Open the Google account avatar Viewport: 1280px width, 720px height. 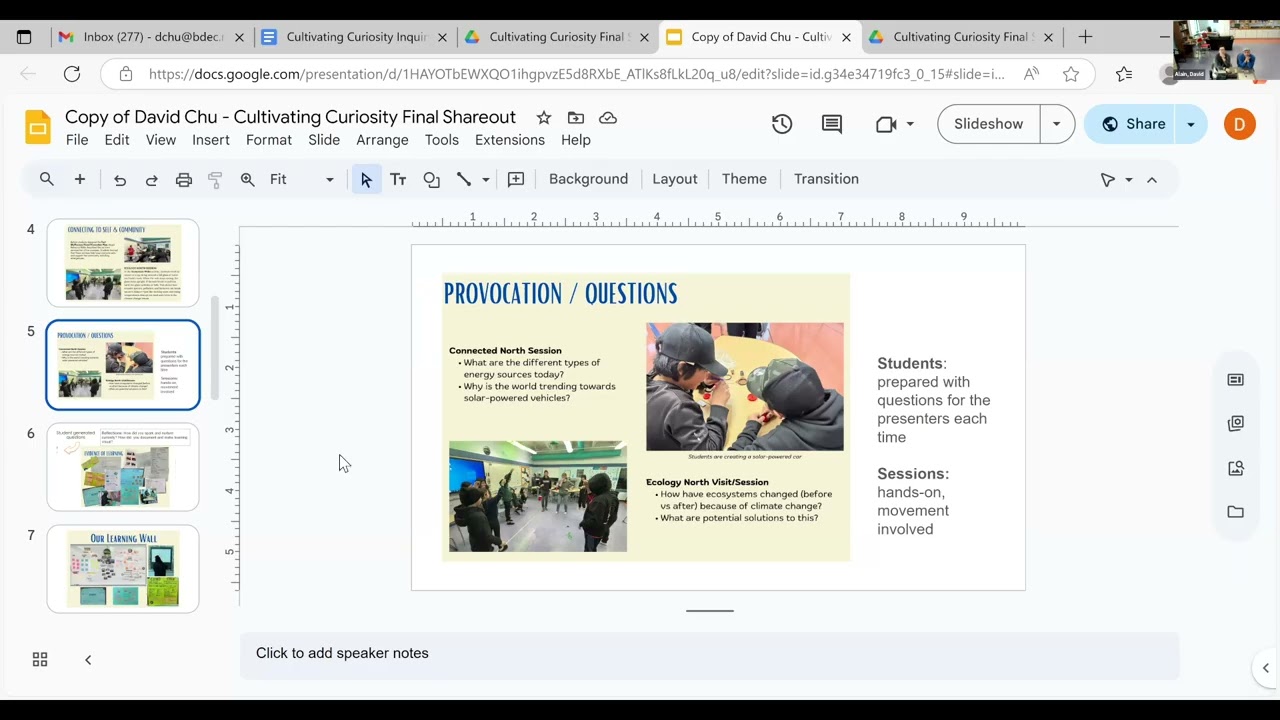point(1240,124)
